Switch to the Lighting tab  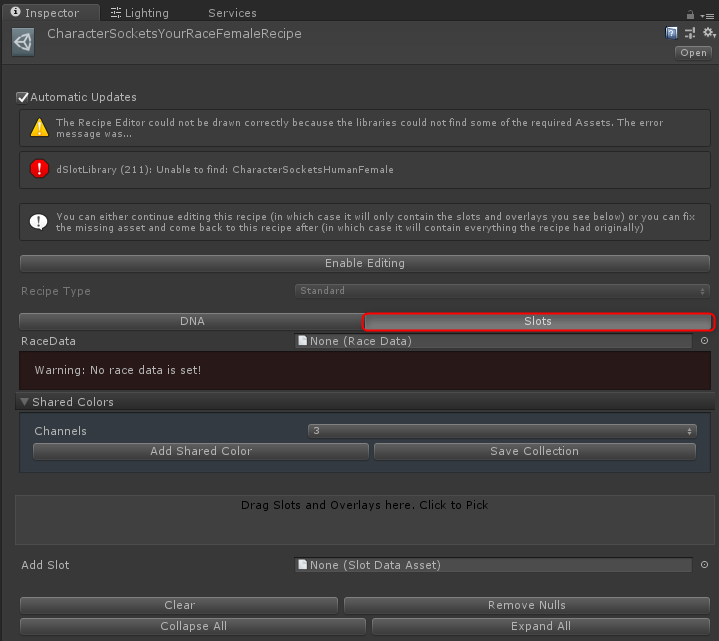tap(139, 13)
